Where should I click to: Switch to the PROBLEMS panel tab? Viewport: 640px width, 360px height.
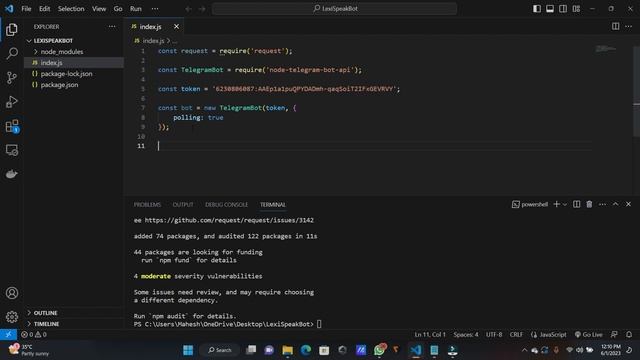pos(147,204)
